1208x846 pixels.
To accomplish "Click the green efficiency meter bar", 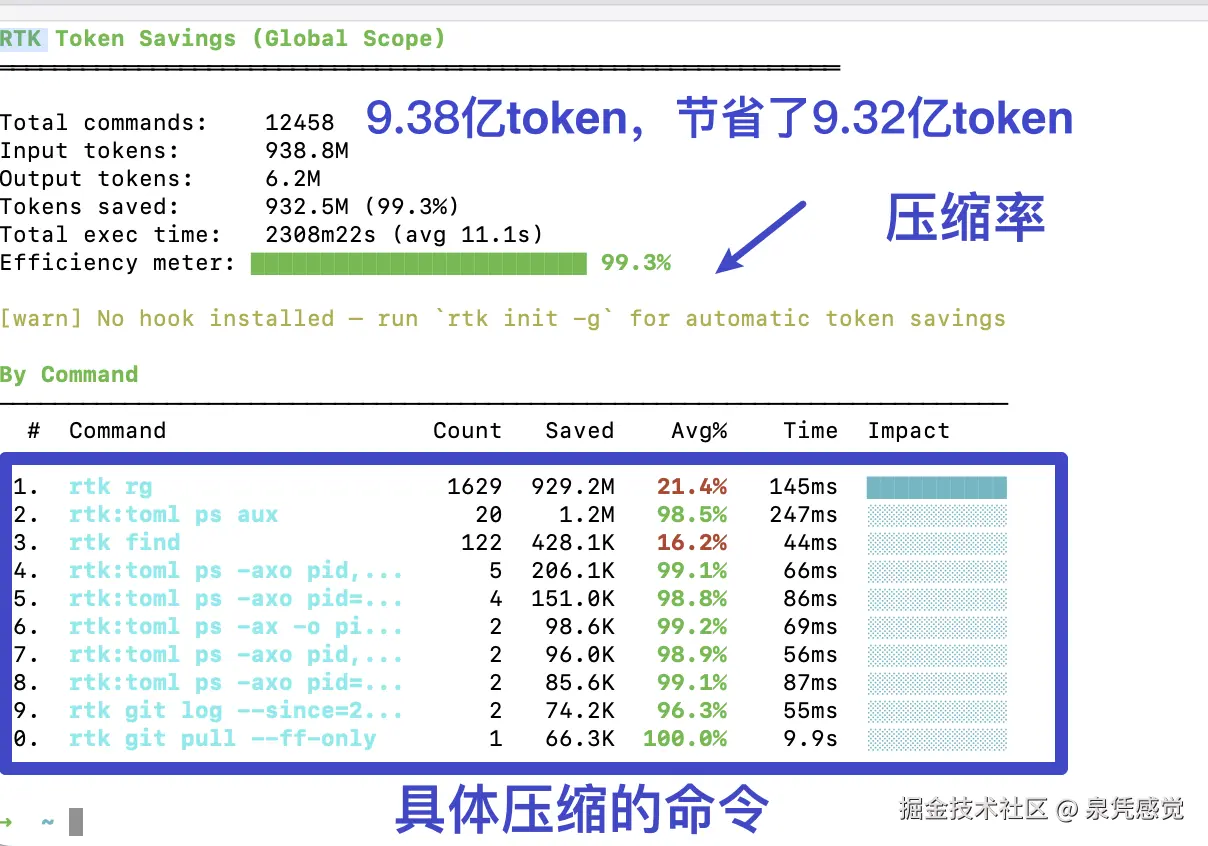I will 418,263.
